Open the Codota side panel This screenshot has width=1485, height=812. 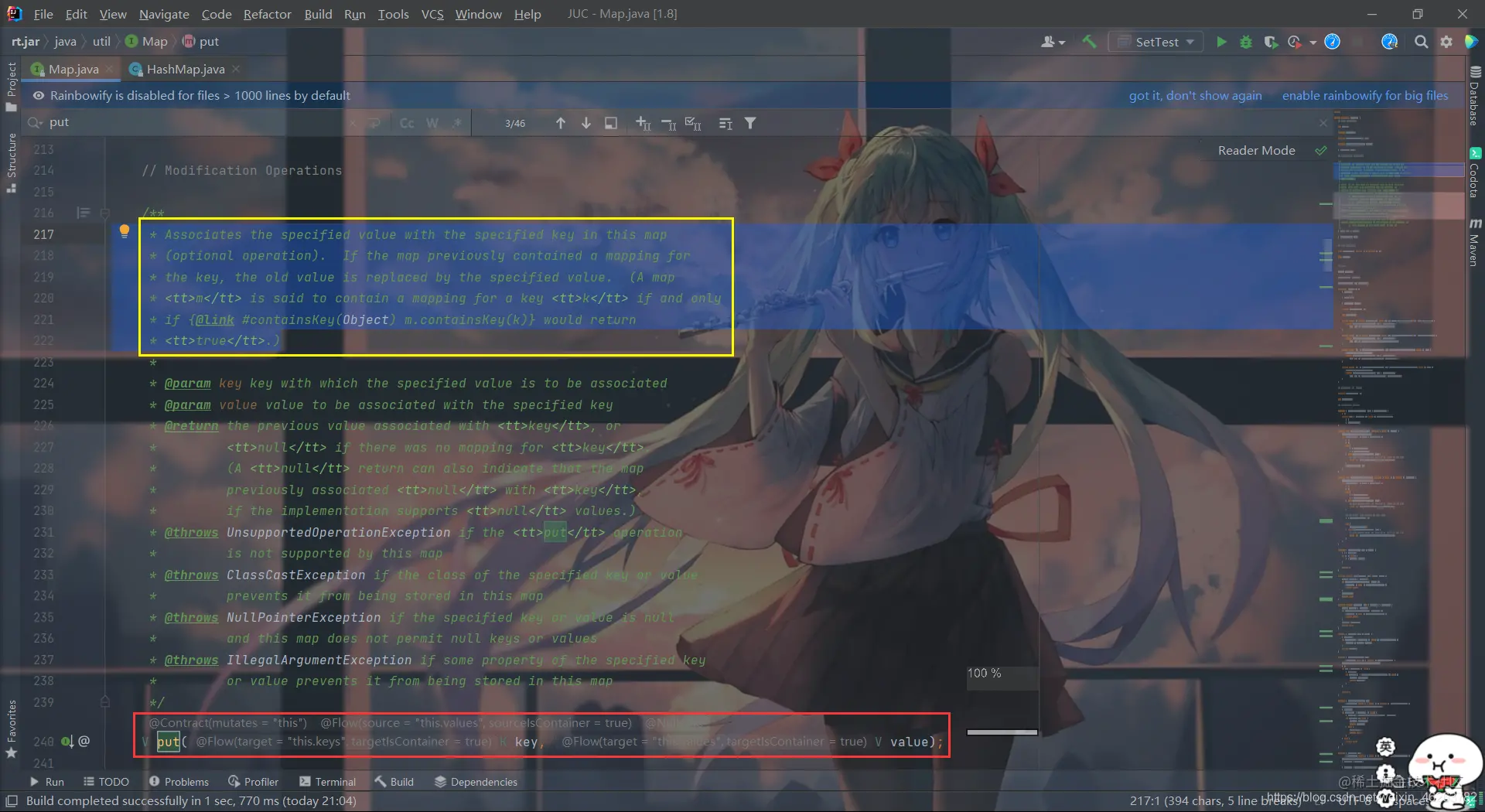[x=1475, y=172]
